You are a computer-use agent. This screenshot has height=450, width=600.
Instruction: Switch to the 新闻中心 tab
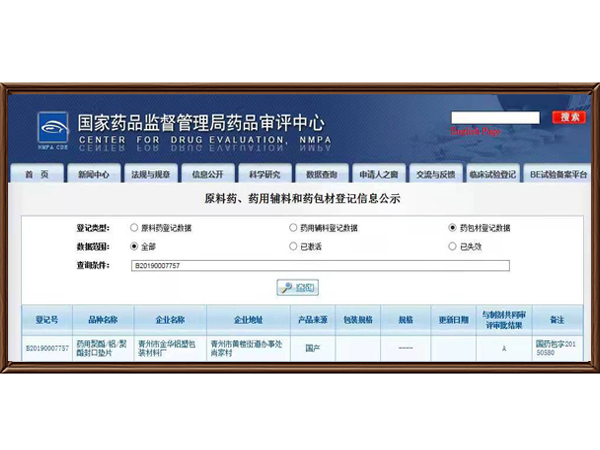[94, 174]
